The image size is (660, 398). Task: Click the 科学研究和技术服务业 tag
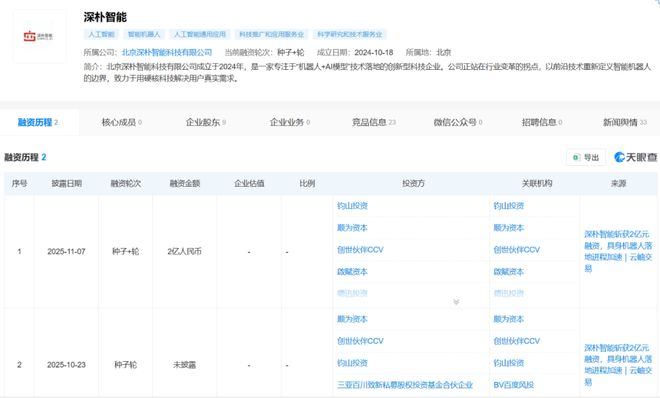click(350, 34)
